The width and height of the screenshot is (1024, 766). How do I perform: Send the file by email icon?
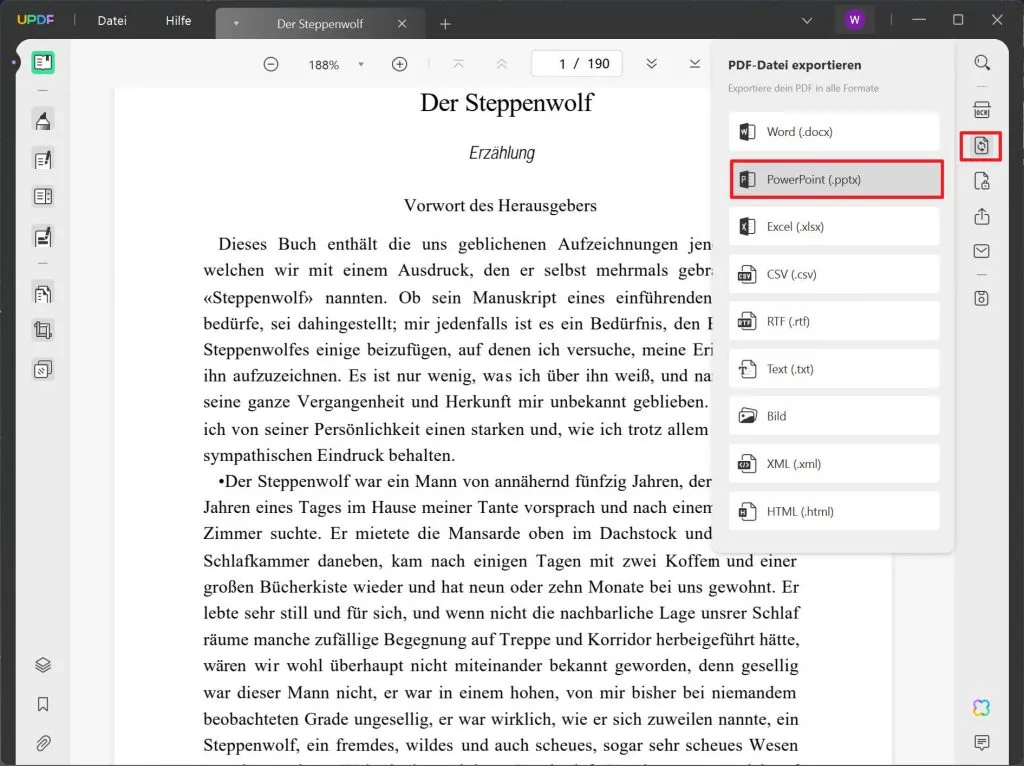(x=982, y=251)
